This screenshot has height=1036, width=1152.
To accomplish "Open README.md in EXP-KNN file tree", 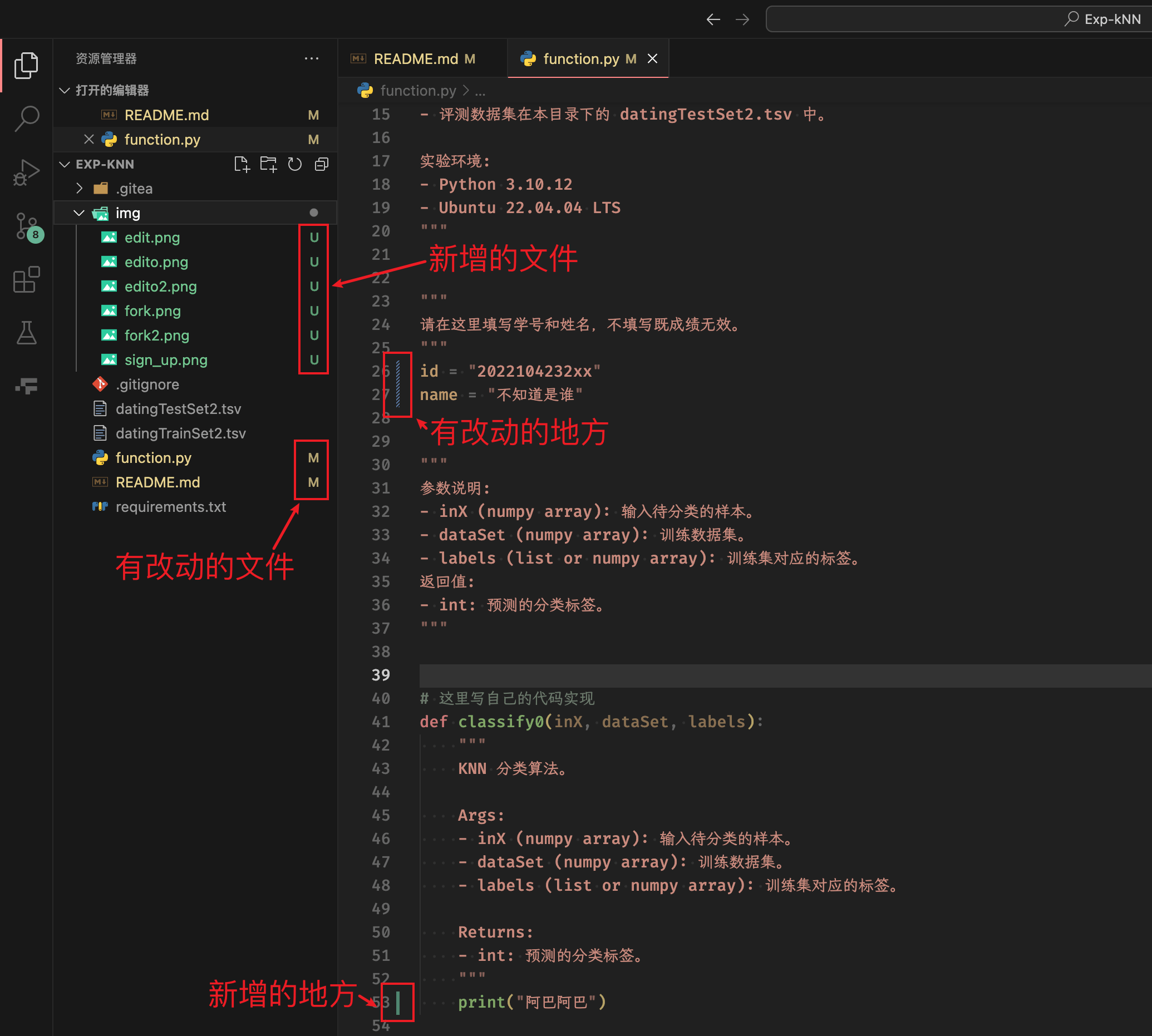I will [195, 482].
